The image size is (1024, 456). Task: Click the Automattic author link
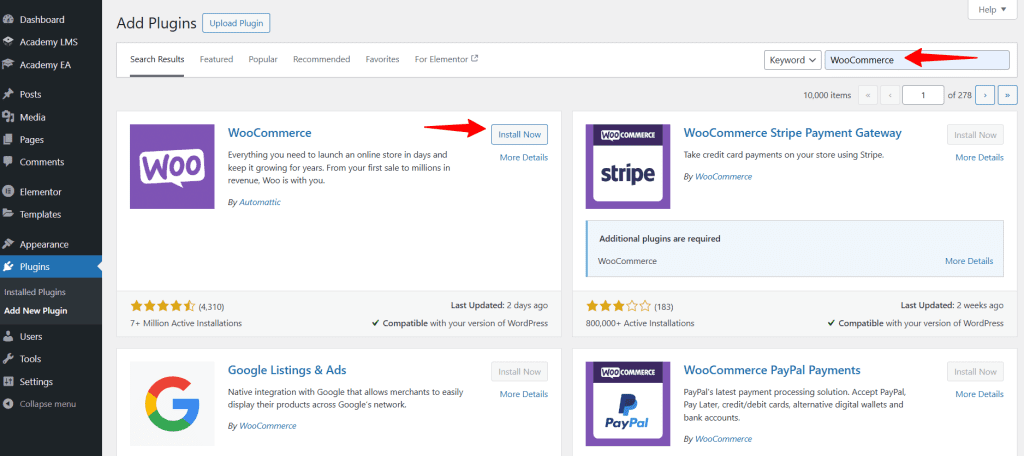click(x=260, y=203)
